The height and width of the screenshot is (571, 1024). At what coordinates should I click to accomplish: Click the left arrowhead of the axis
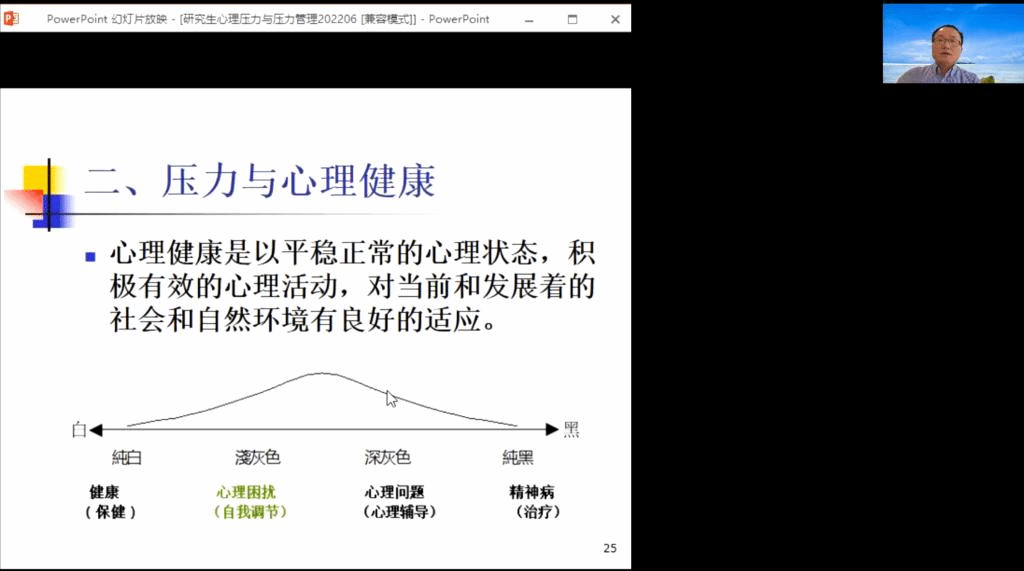tap(96, 429)
